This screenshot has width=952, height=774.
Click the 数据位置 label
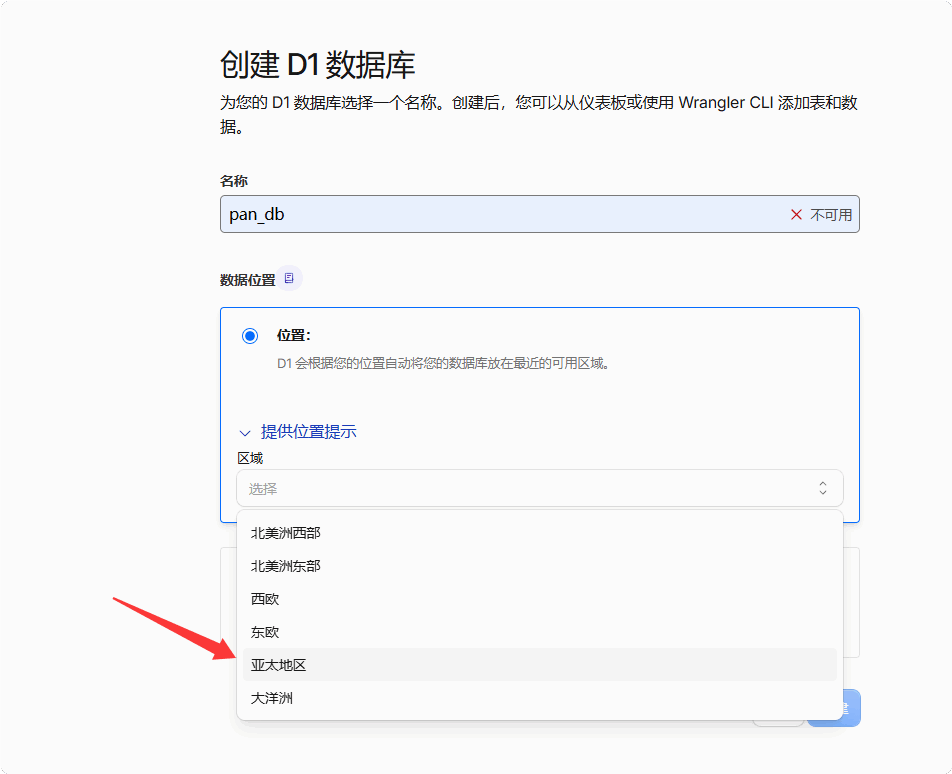click(247, 280)
